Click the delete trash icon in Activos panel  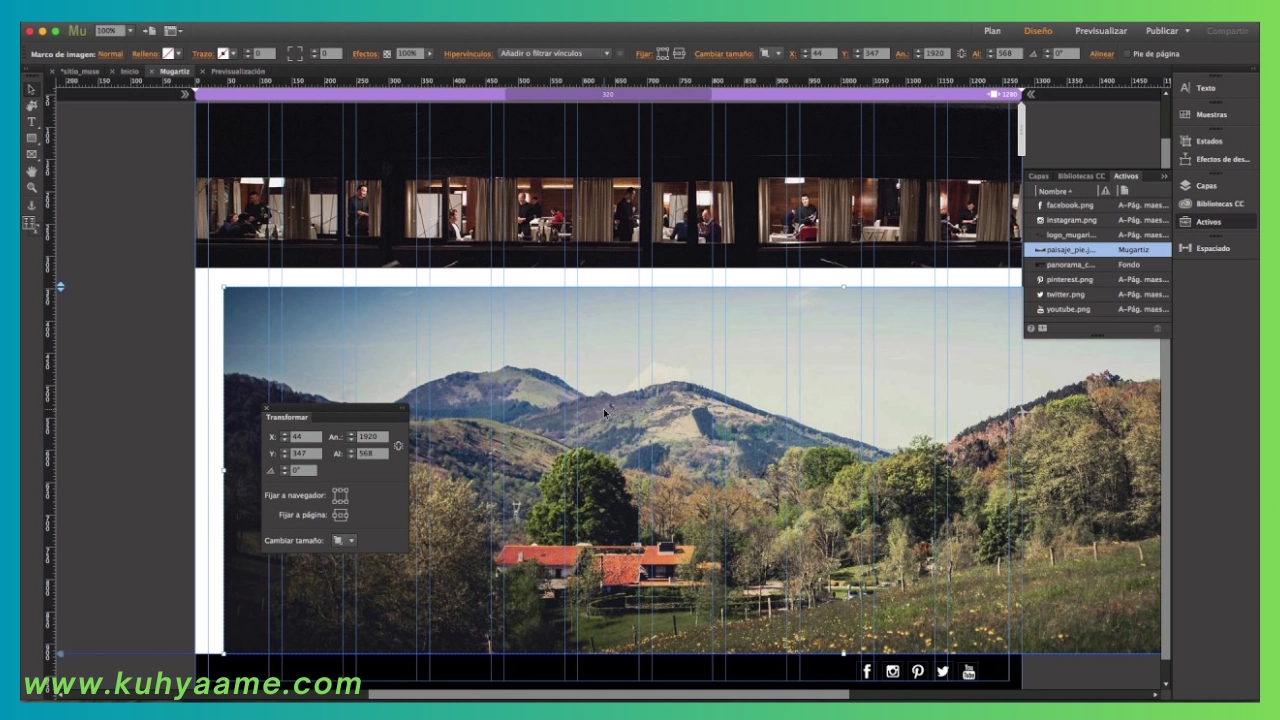click(1158, 328)
